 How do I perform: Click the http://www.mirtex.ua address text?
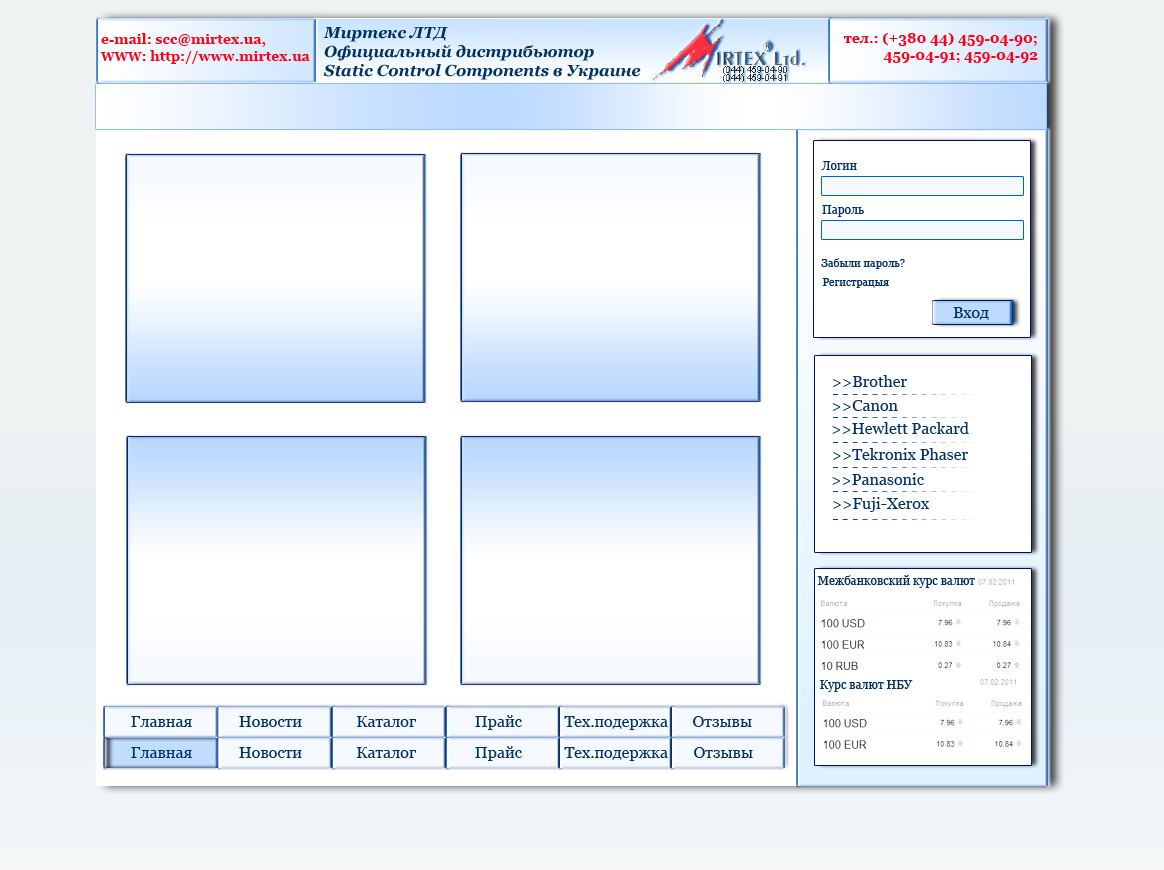pos(229,56)
